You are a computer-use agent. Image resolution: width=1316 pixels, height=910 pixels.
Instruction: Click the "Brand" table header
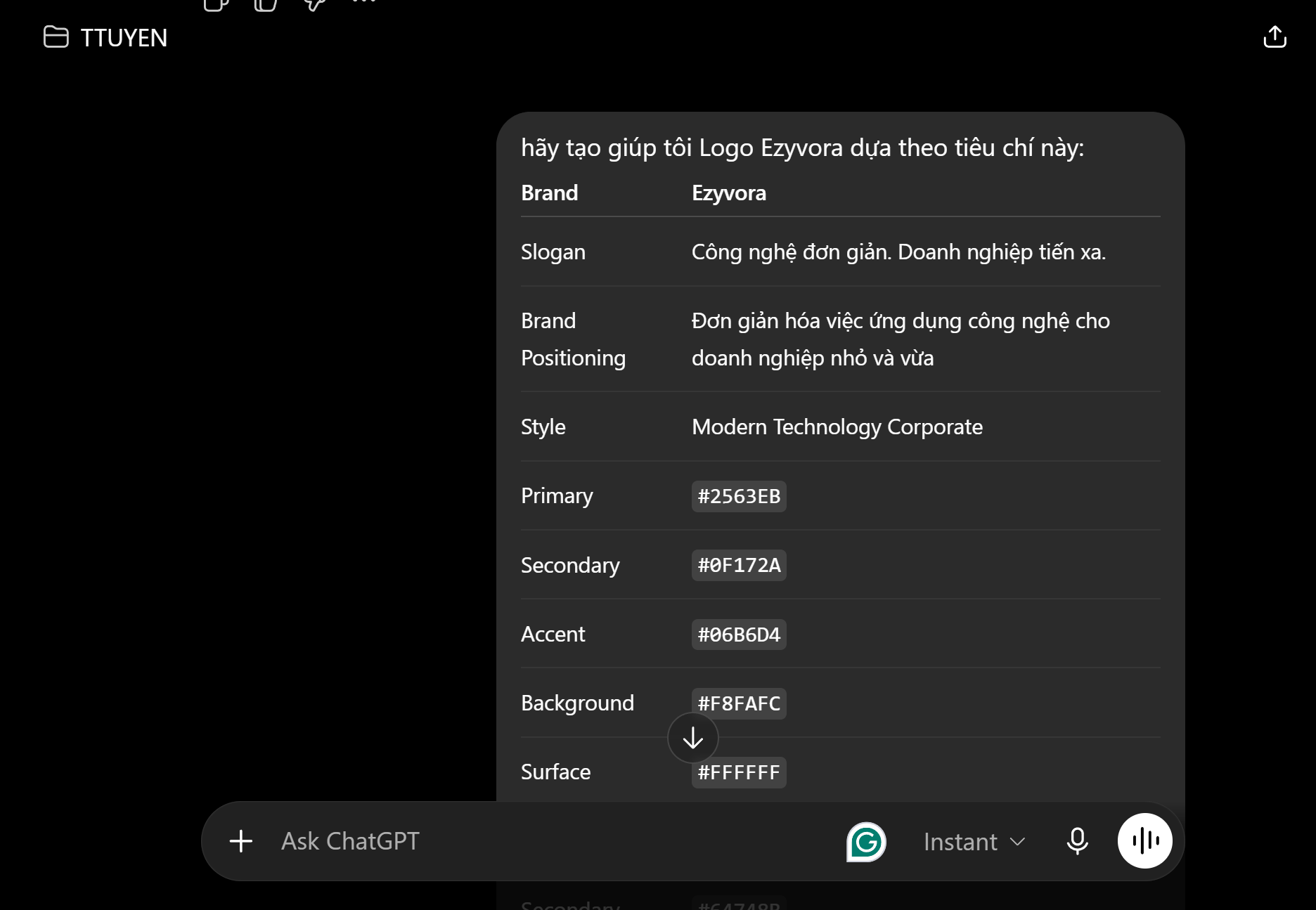[550, 193]
